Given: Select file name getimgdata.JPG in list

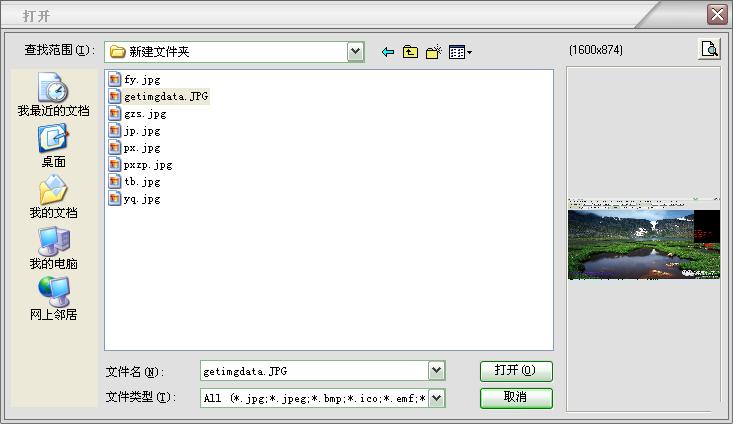Looking at the screenshot, I should click(x=166, y=97).
